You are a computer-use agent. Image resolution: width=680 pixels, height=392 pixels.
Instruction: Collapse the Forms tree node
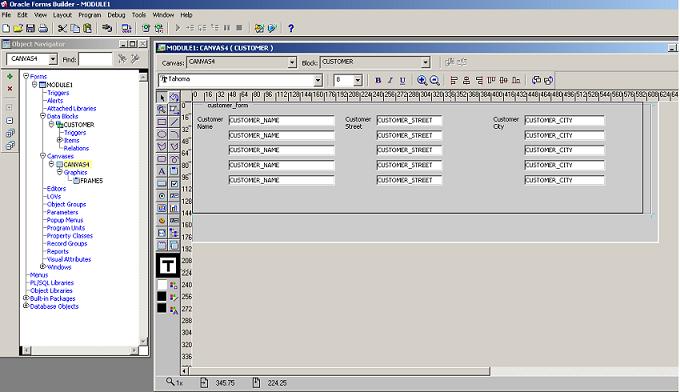click(x=26, y=76)
